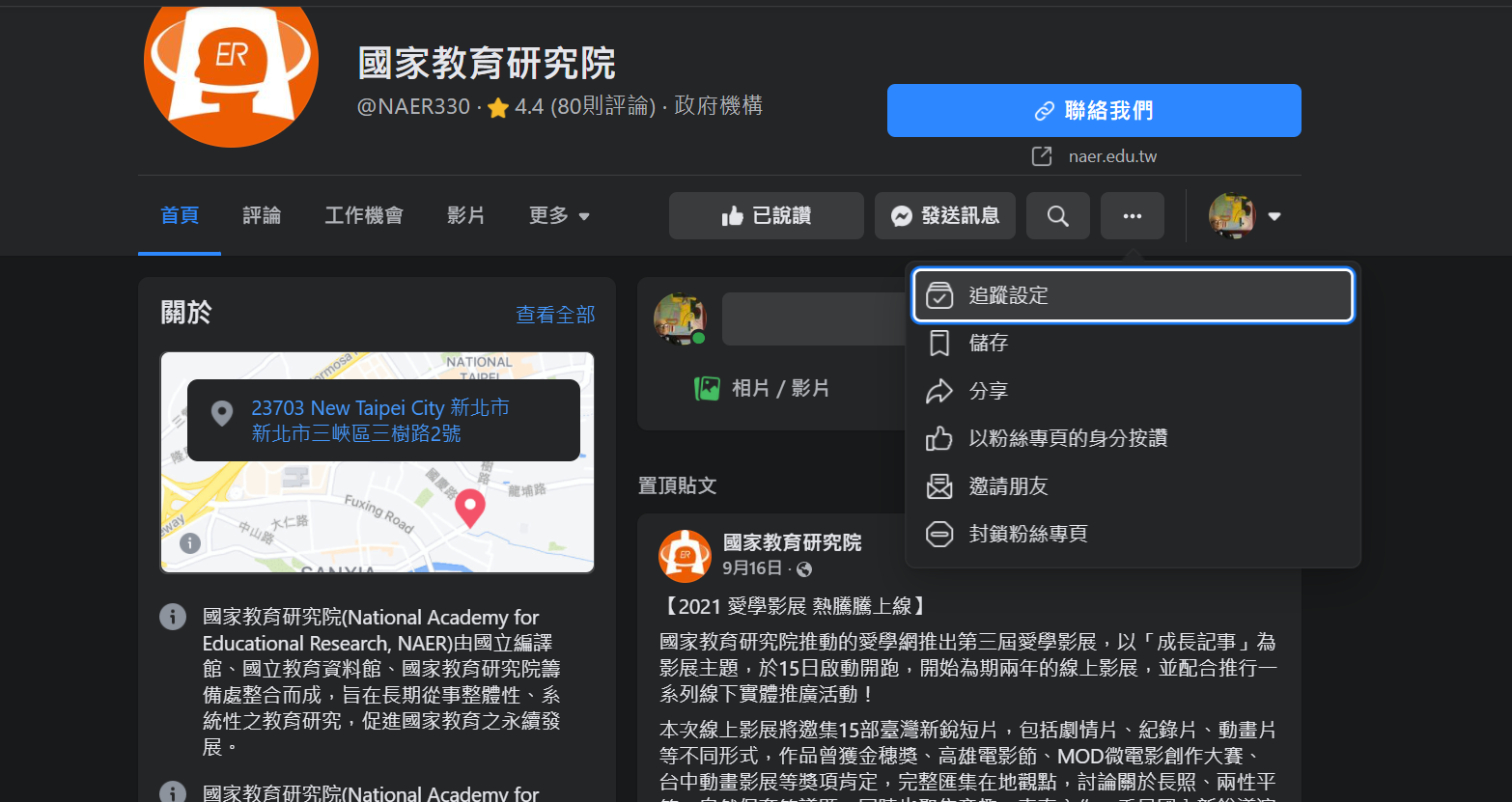Viewport: 1512px width, 802px height.
Task: Click the location pin icon beside address
Action: click(x=222, y=413)
